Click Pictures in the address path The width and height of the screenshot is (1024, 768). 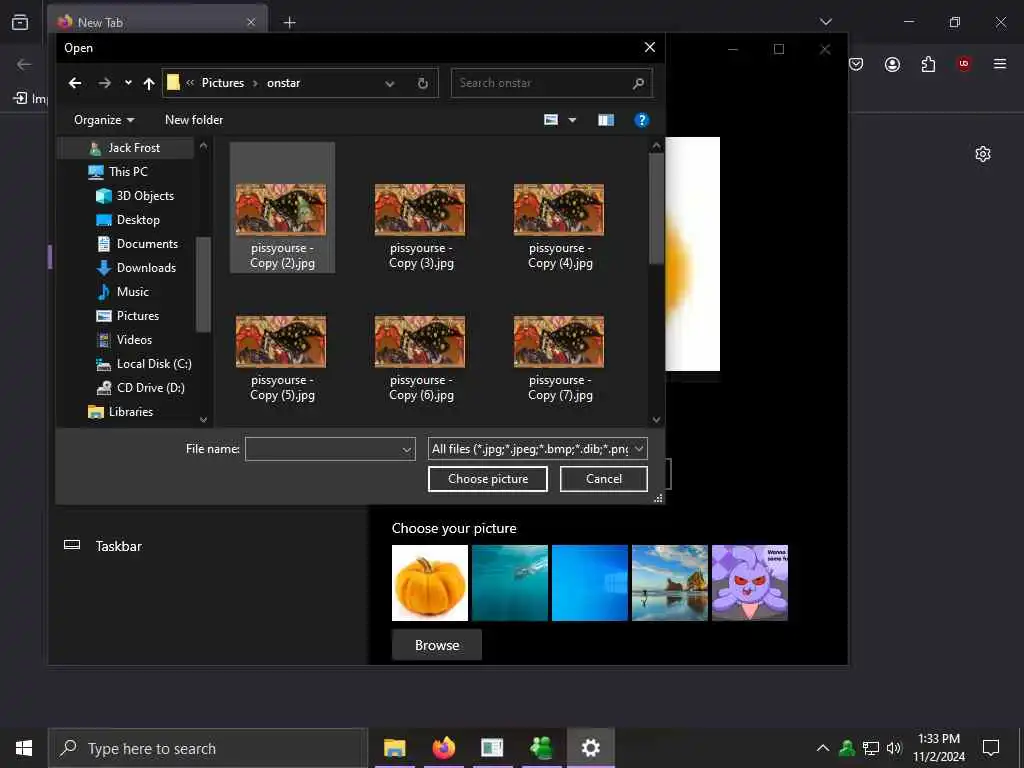223,83
